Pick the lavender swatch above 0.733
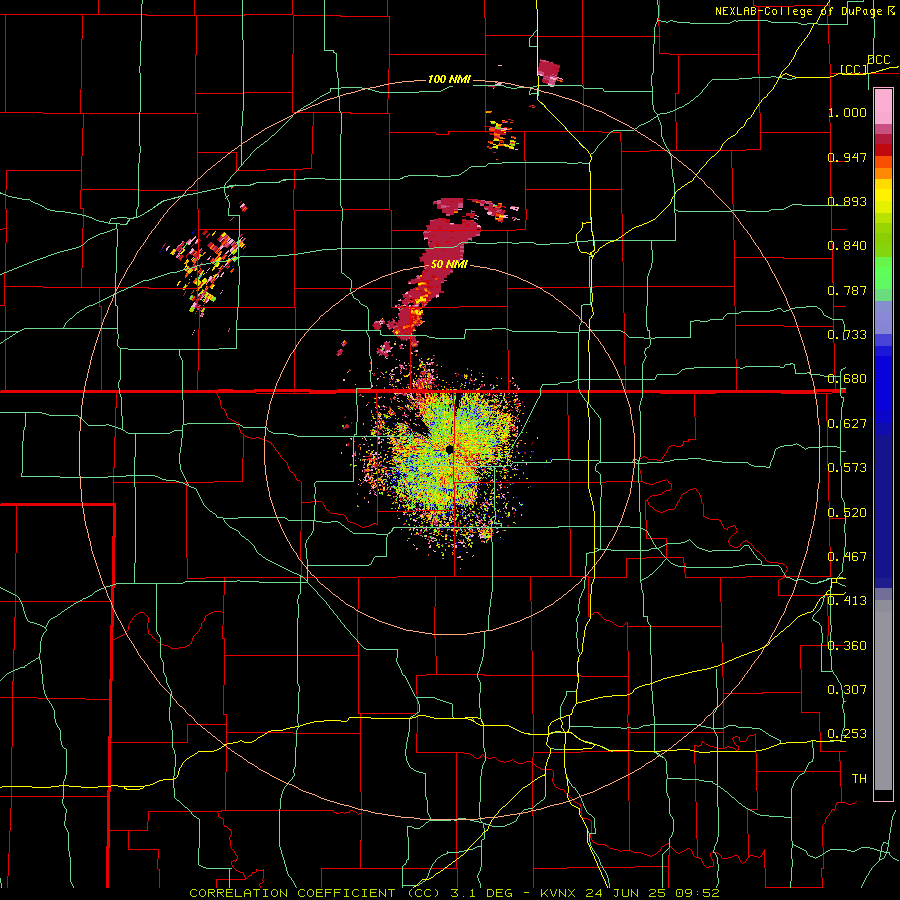 (x=883, y=317)
